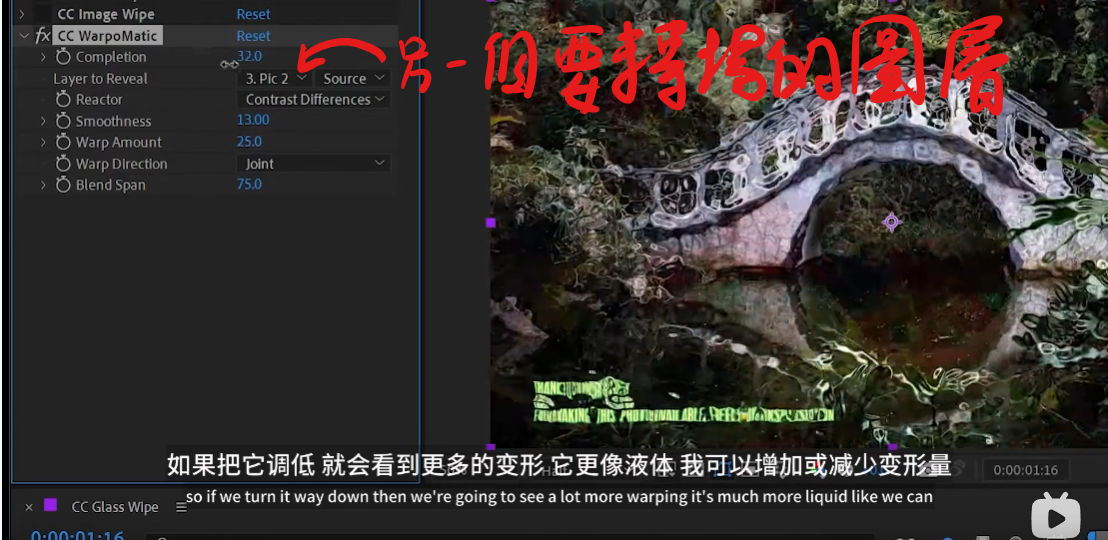Viewport: 1108px width, 540px height.
Task: Select the CC WarpoMatic effect name
Action: [x=107, y=35]
